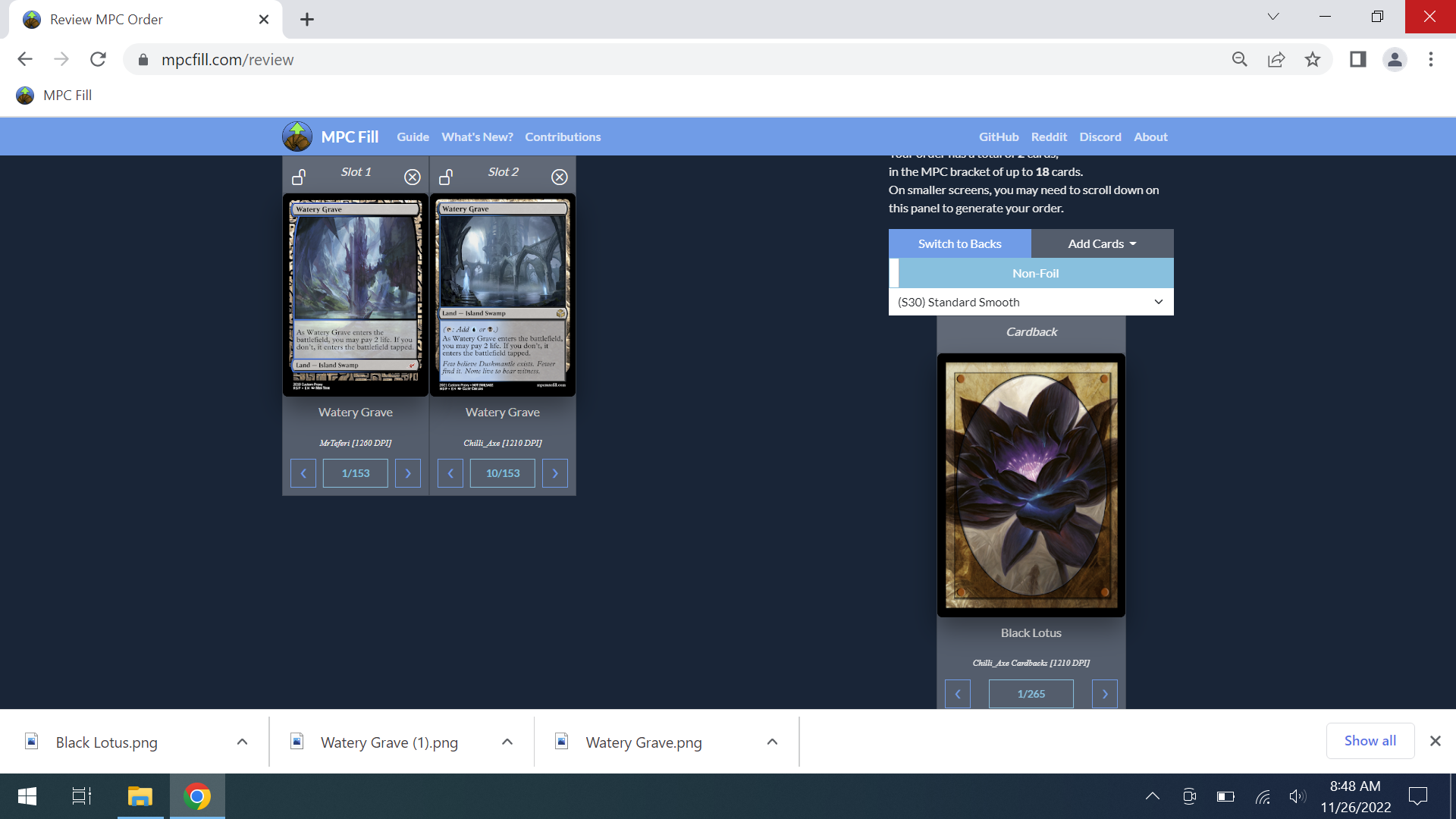Open Chrome from the Windows taskbar
1456x819 pixels.
pyautogui.click(x=196, y=796)
